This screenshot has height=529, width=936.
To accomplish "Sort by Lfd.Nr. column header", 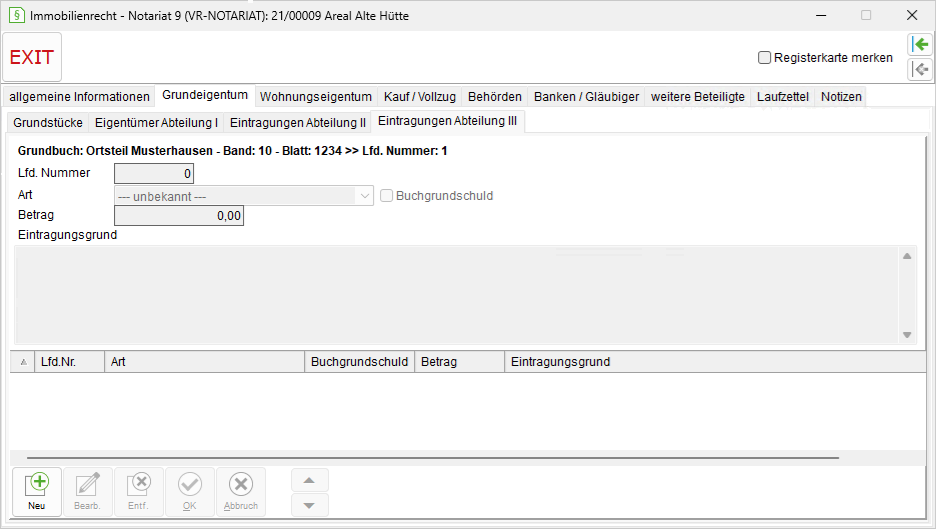I will 69,362.
